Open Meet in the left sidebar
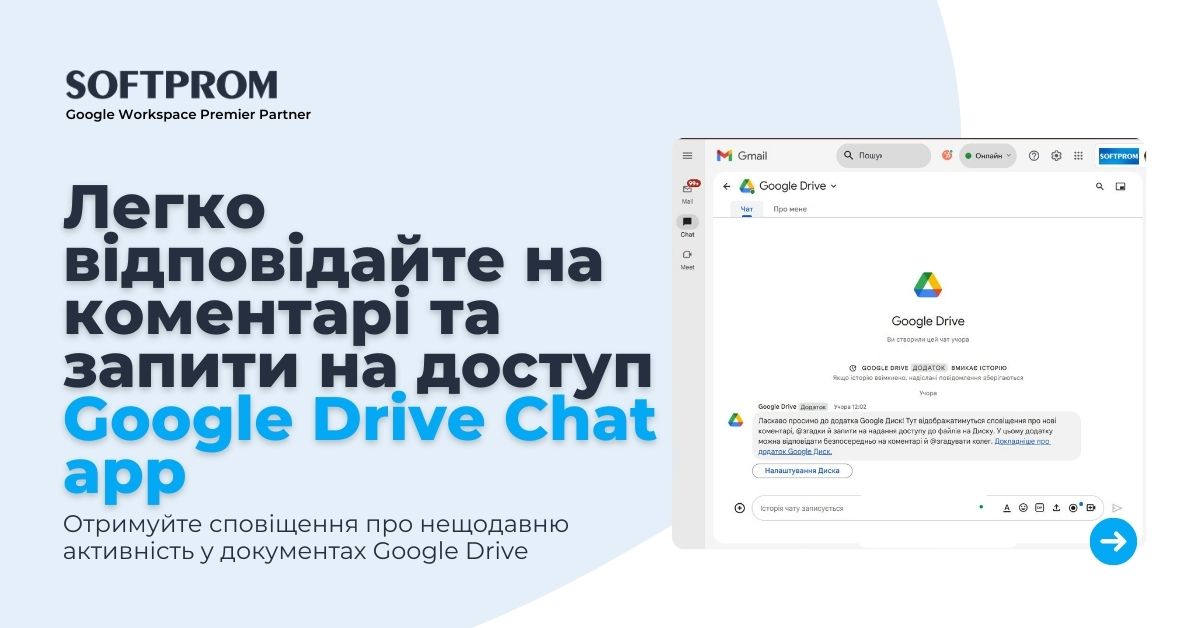 tap(687, 259)
